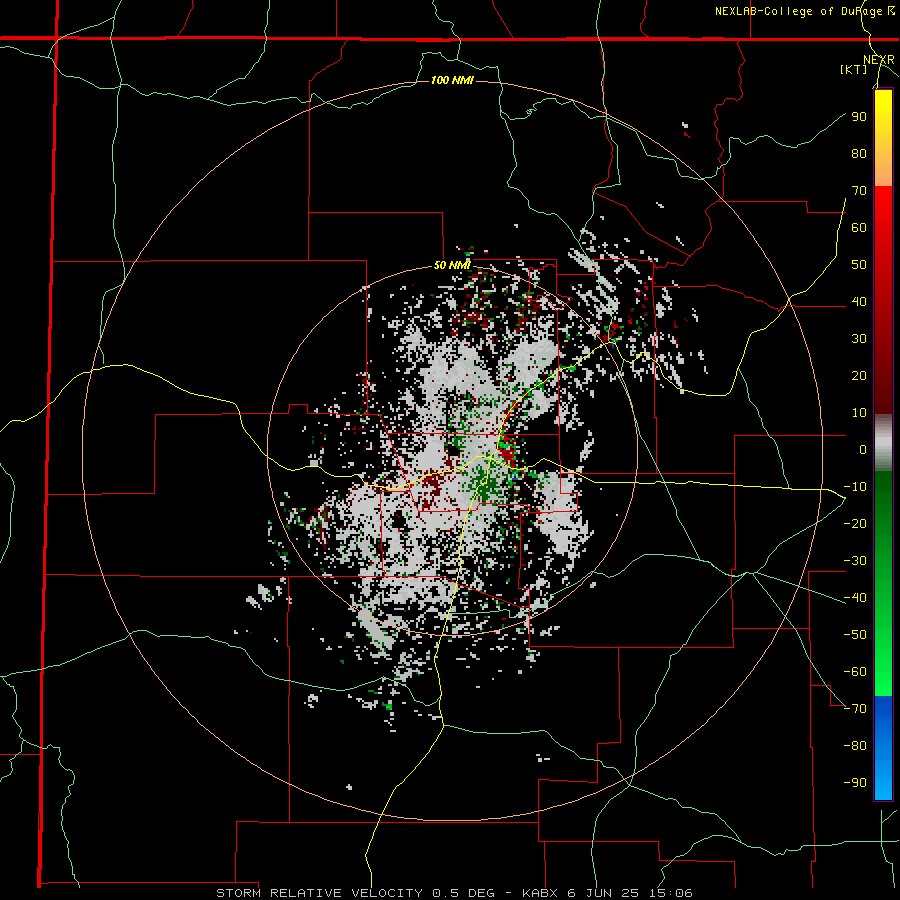Click the -80 value on the velocity scale
Image resolution: width=900 pixels, height=900 pixels.
tap(855, 746)
